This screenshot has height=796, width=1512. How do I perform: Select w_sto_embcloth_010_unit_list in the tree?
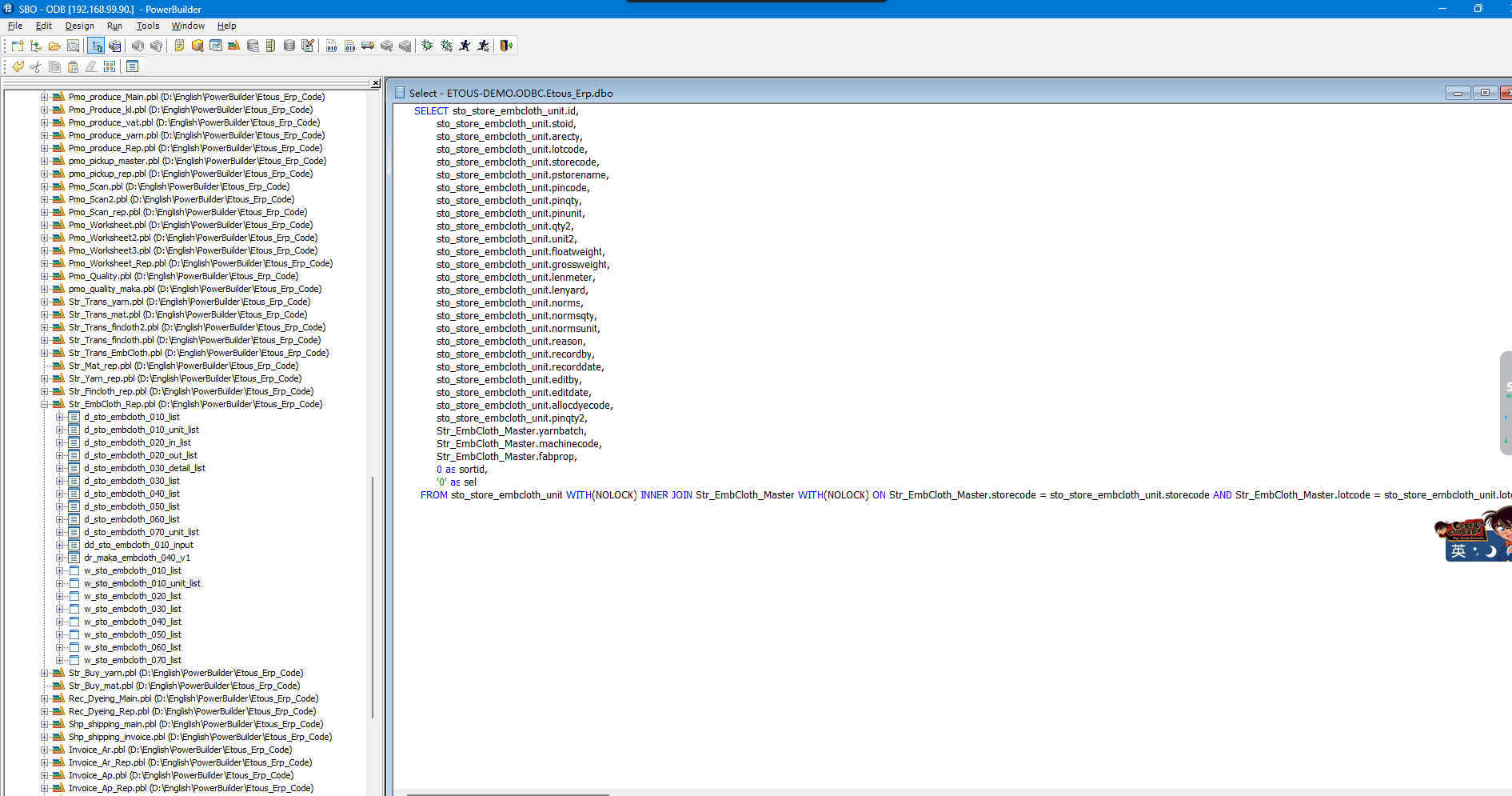coord(142,583)
